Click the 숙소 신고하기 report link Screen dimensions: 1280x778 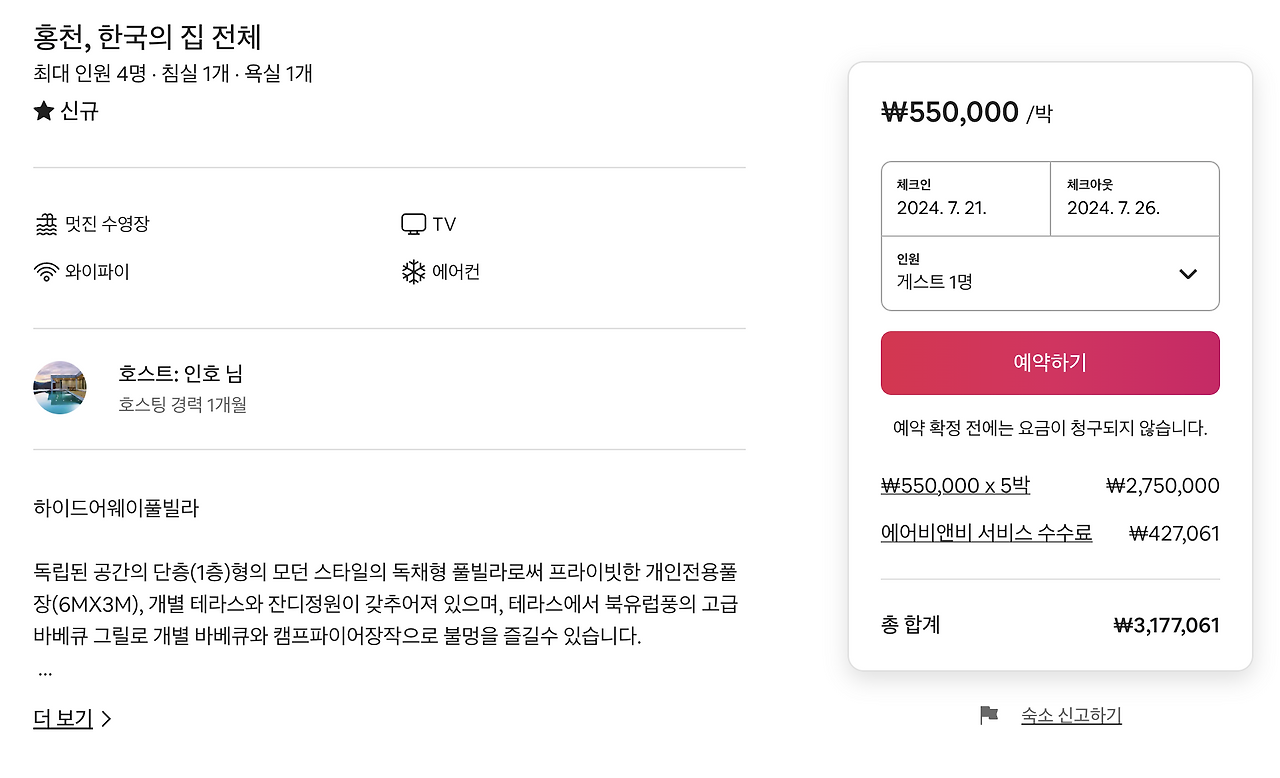(1071, 715)
